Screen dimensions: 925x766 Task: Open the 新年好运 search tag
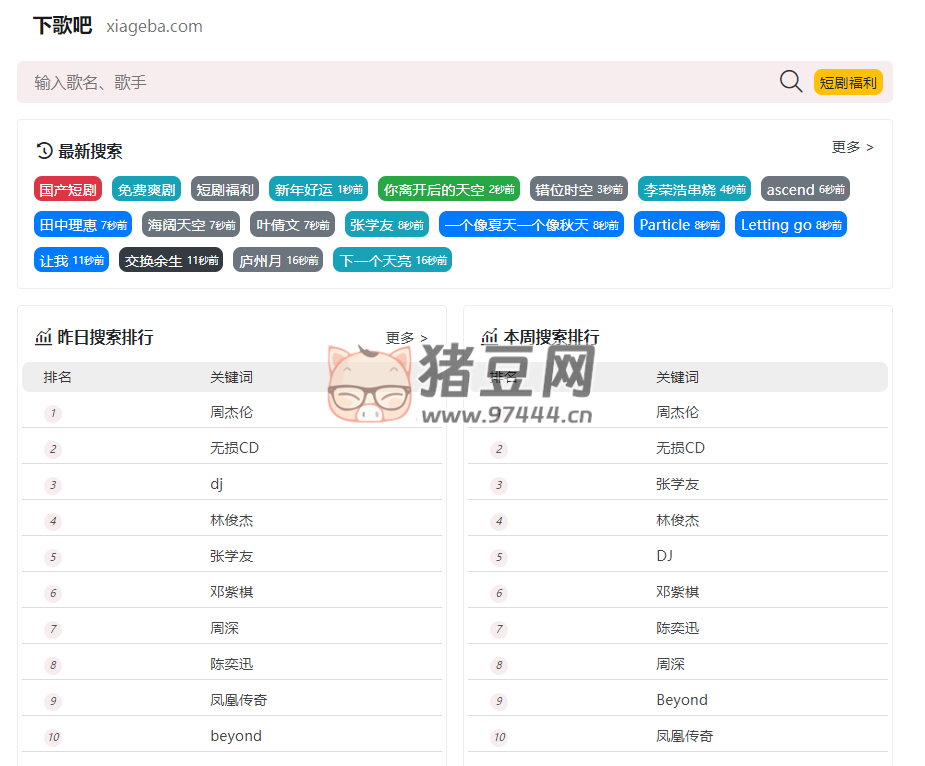pos(317,189)
